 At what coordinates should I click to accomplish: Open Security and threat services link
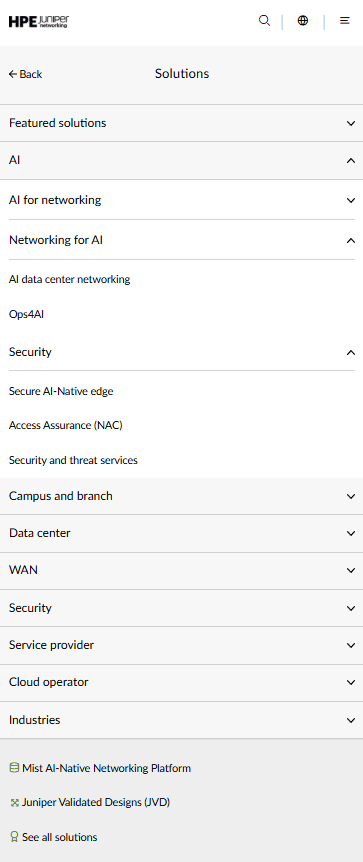coord(73,460)
